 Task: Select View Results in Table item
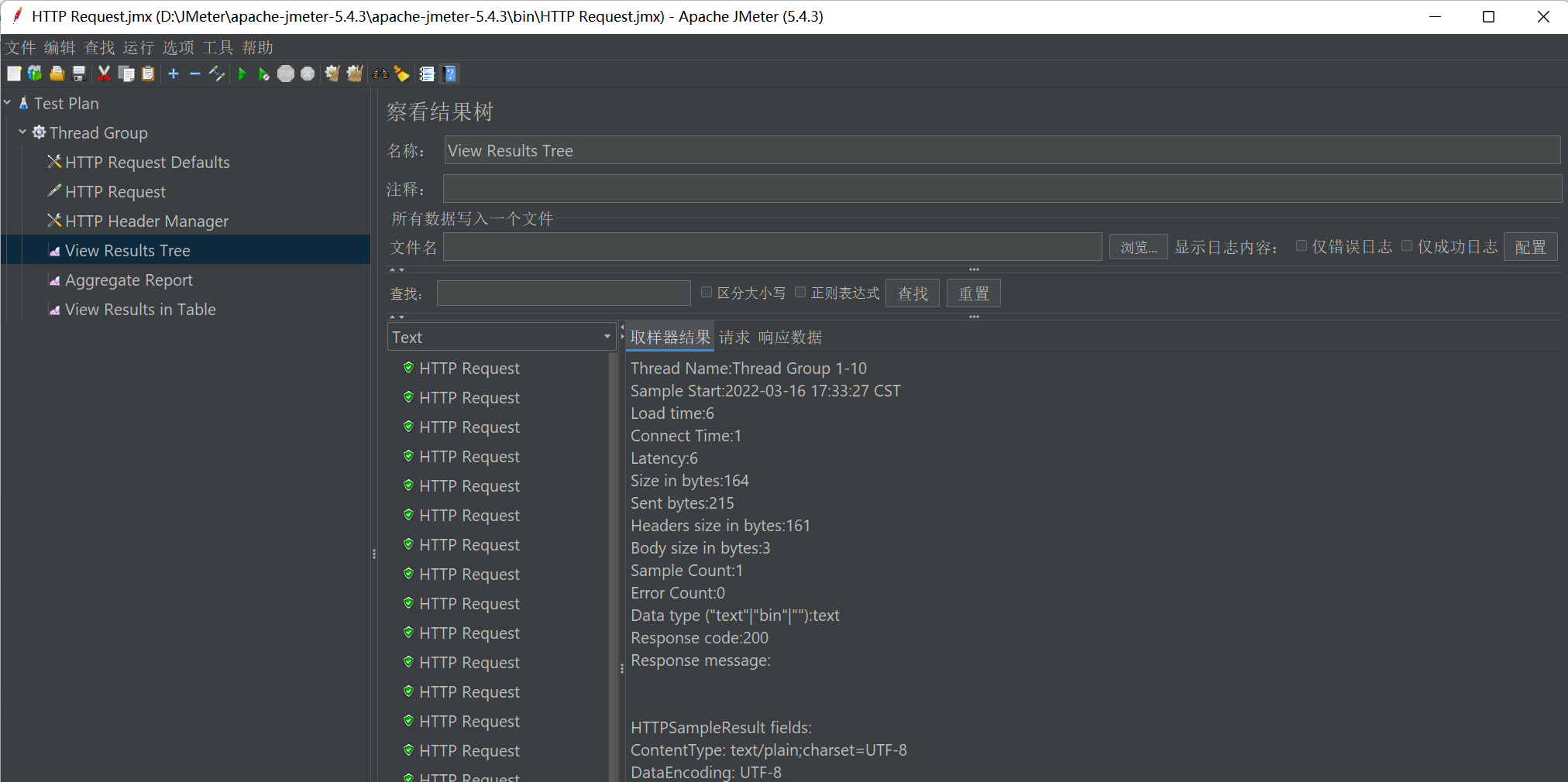[140, 309]
